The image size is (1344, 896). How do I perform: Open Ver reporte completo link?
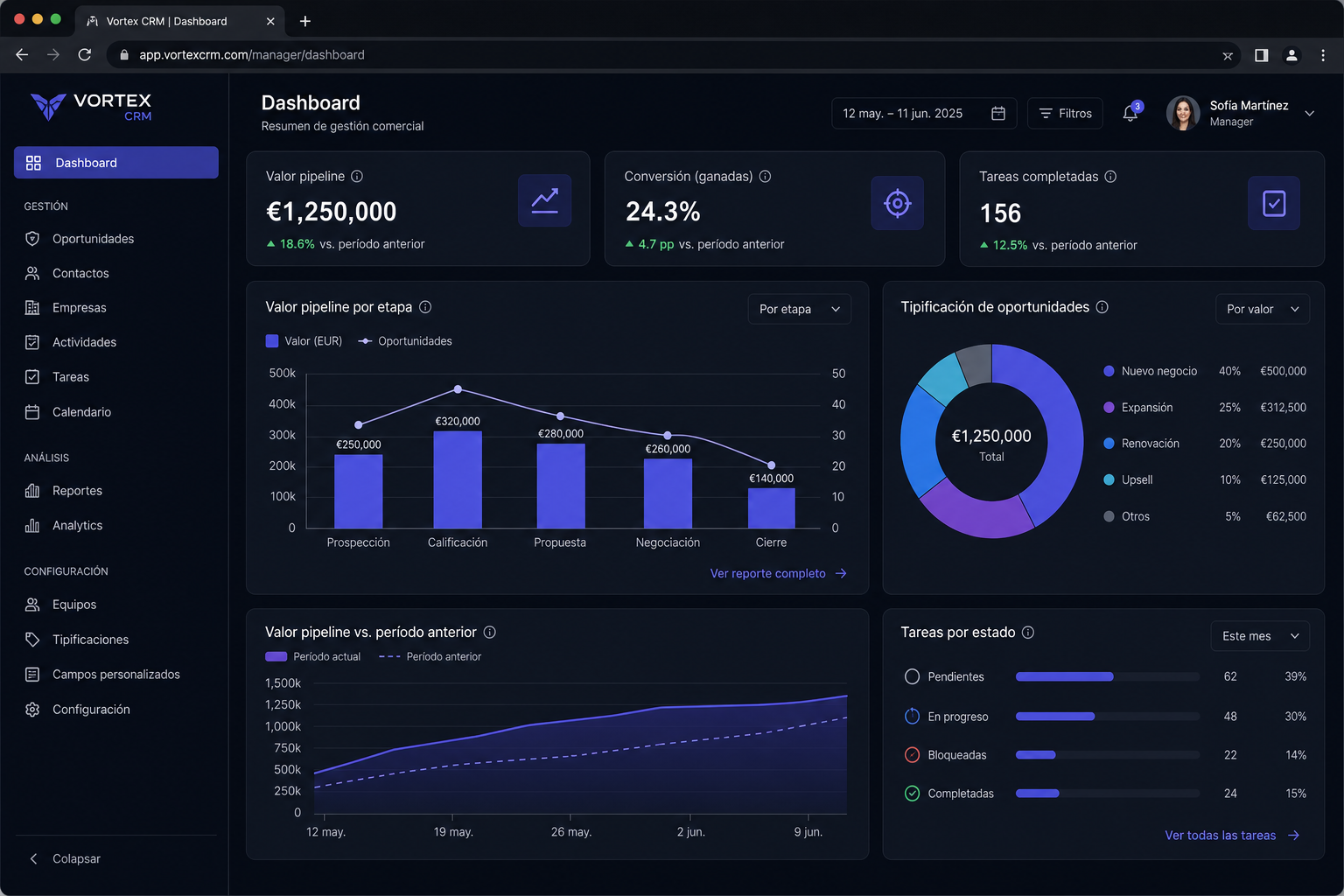(x=778, y=573)
